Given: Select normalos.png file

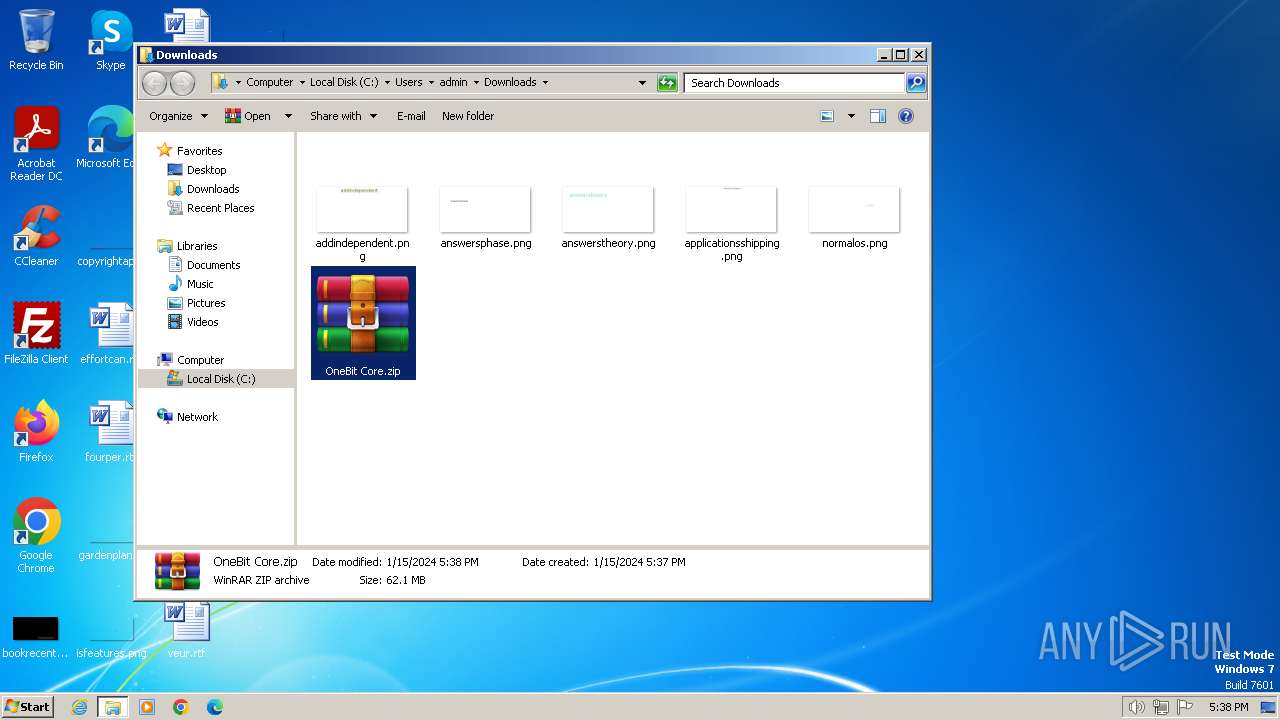Looking at the screenshot, I should click(x=854, y=219).
